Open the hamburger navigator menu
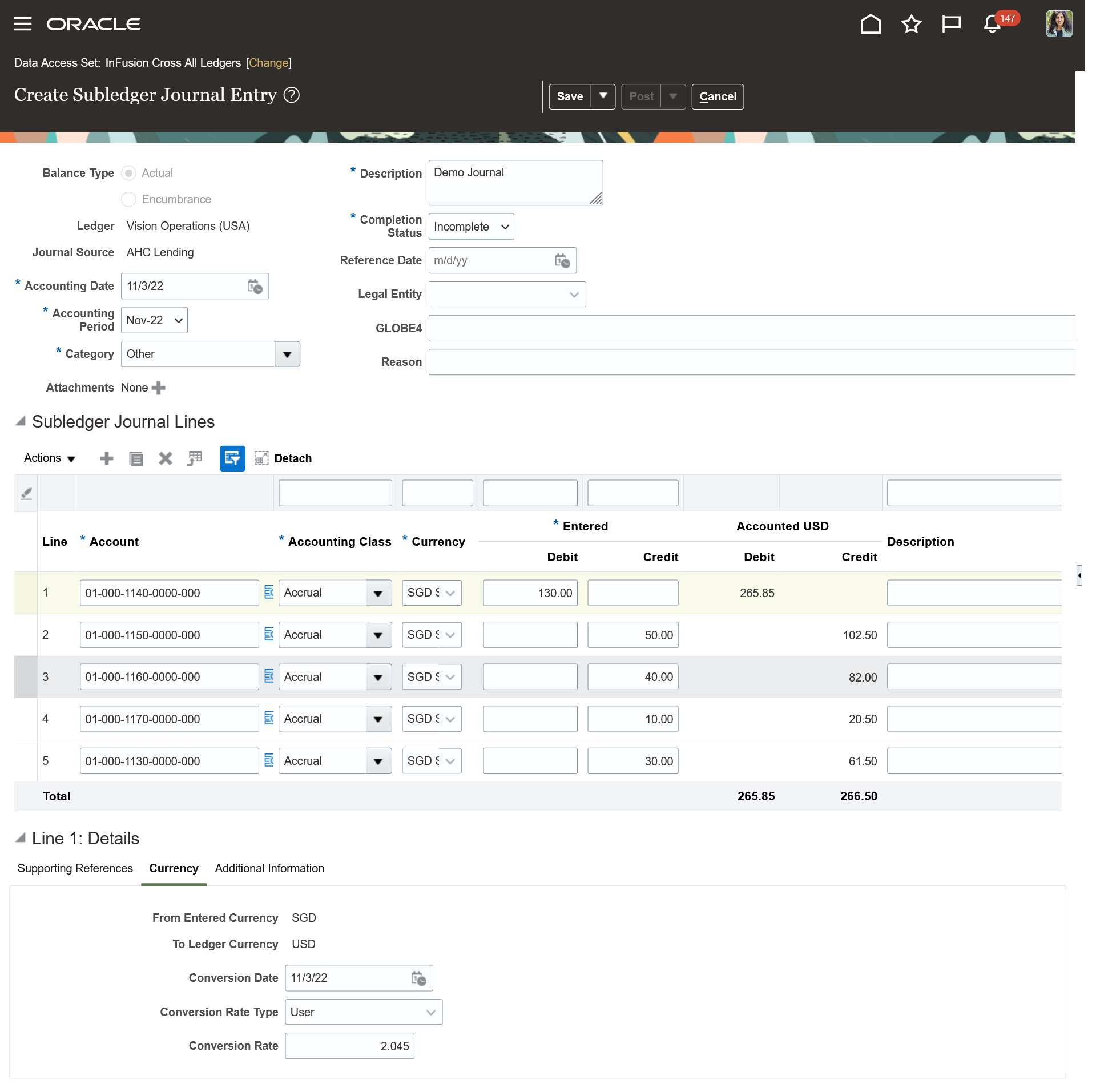 pos(22,24)
